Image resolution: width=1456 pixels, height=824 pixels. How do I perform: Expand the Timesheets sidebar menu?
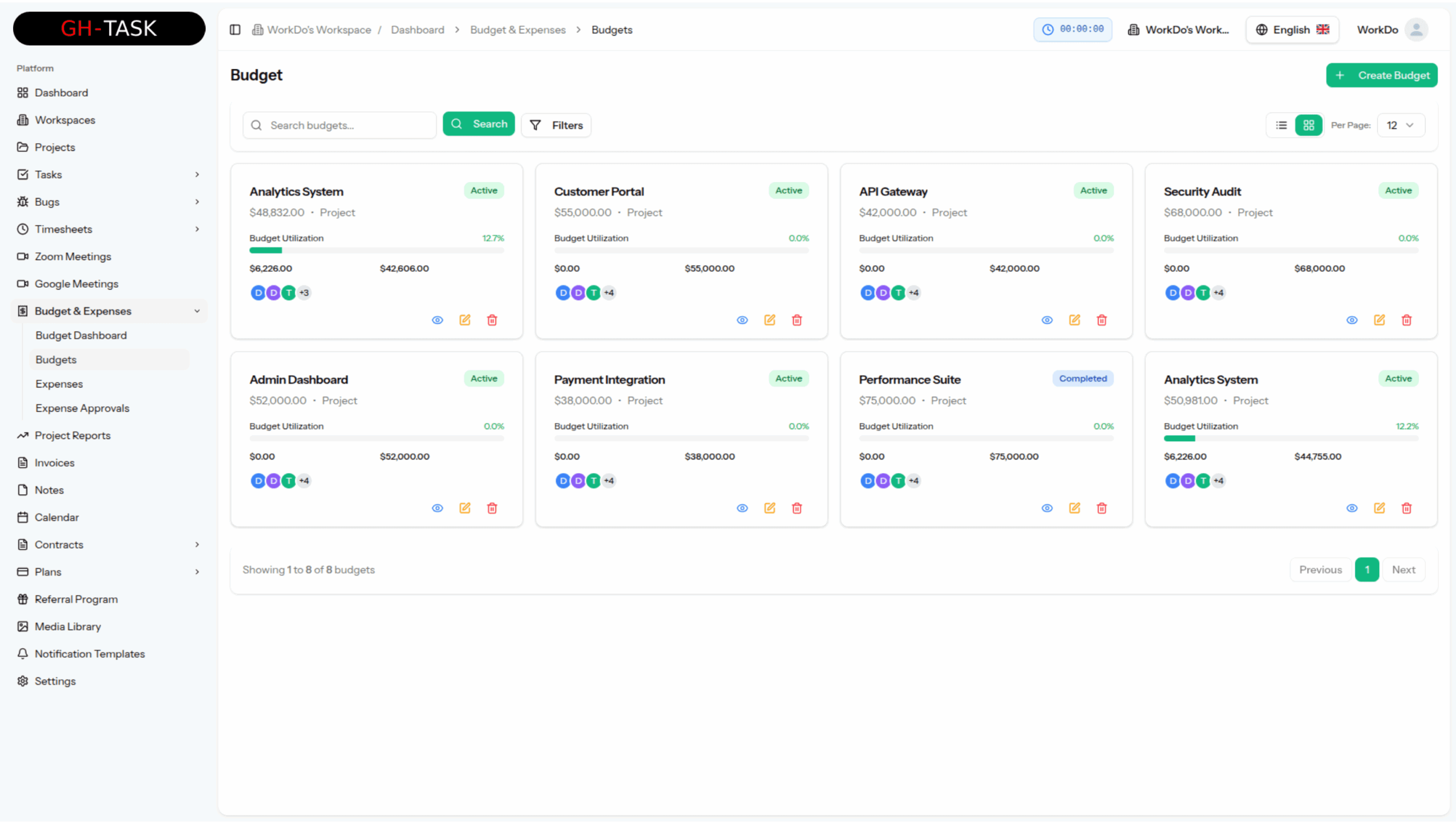(109, 229)
